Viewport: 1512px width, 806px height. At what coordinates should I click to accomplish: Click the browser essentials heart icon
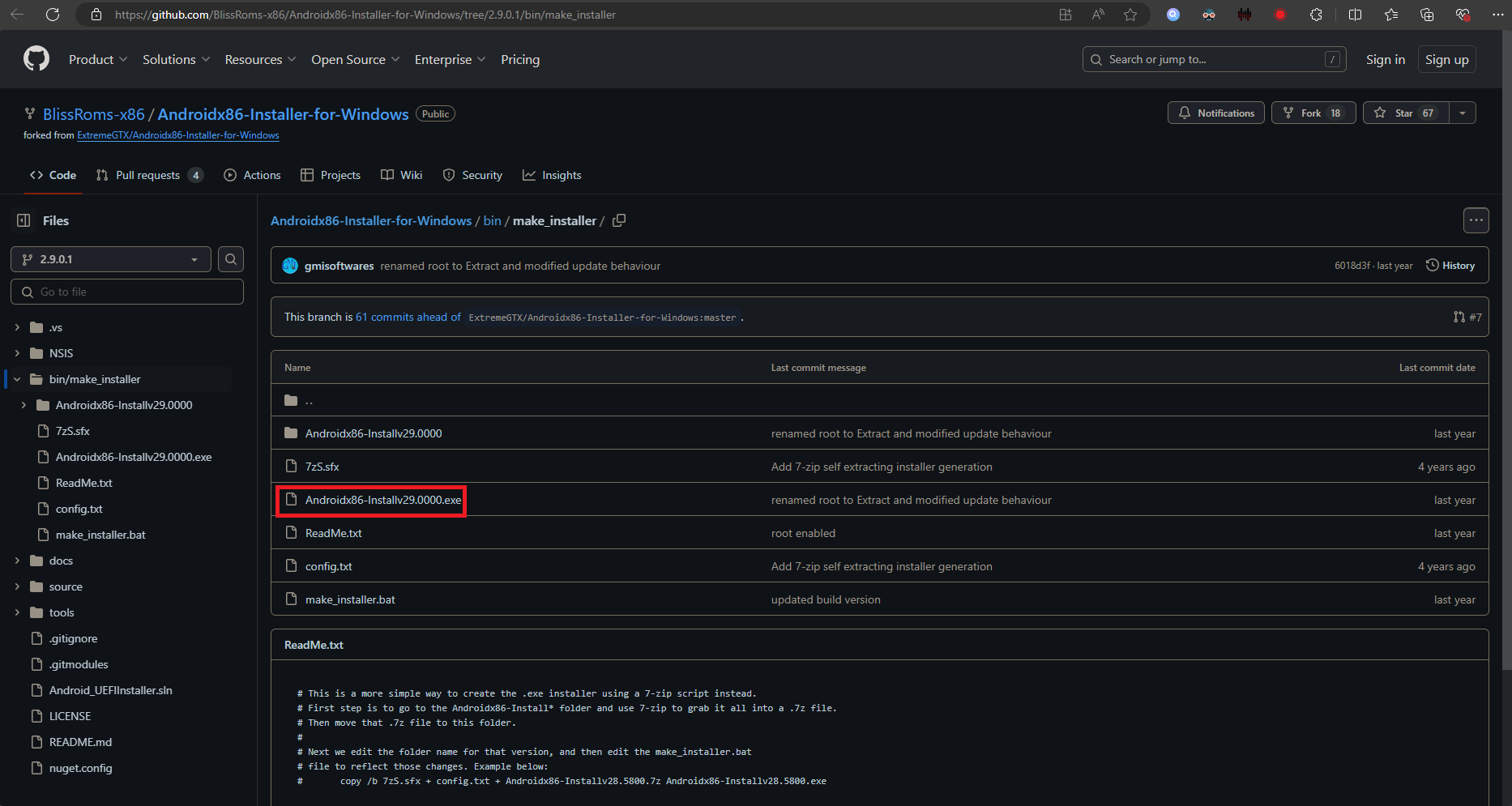[x=1463, y=15]
